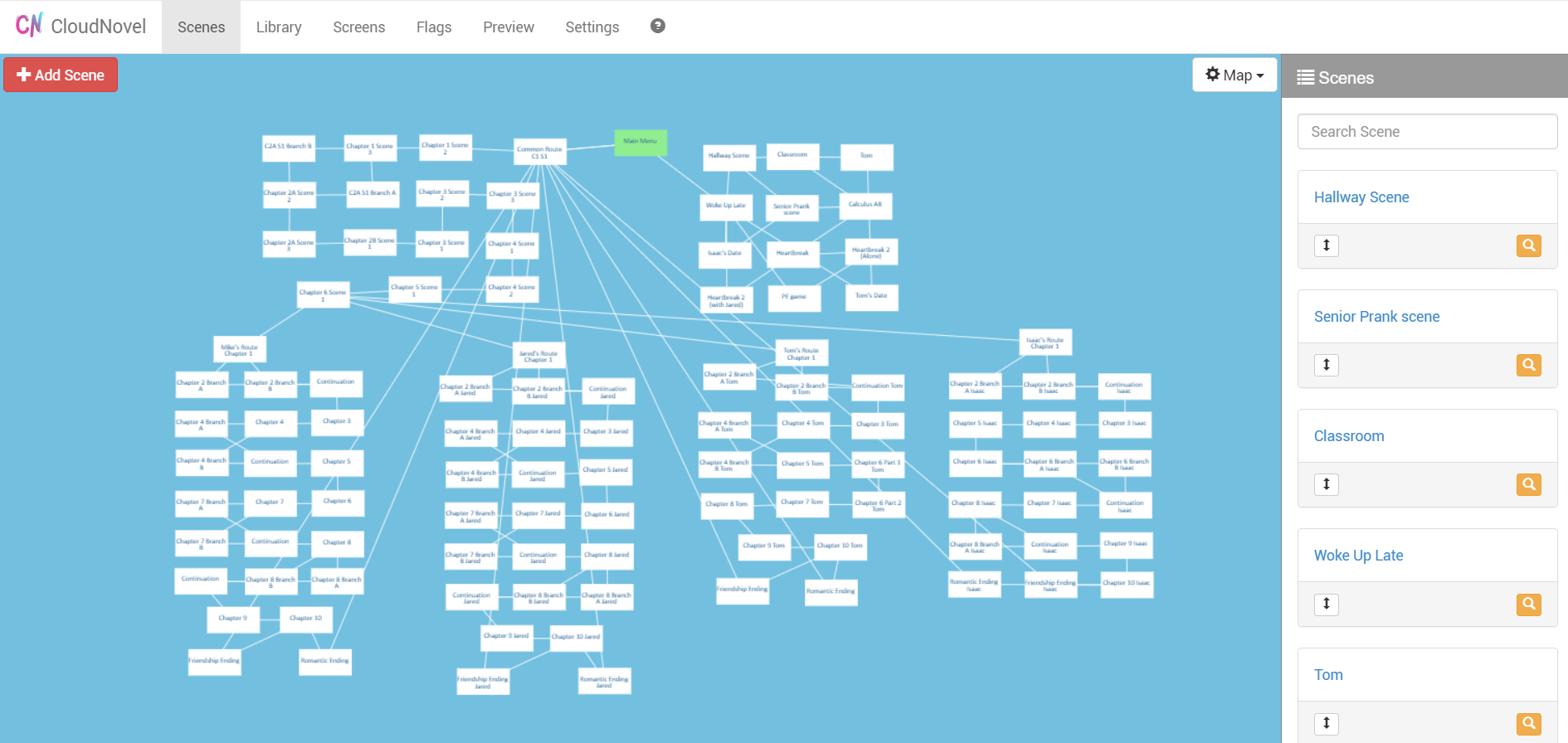Locate Tom scene with magnifier button
The width and height of the screenshot is (1568, 743).
pos(1529,723)
